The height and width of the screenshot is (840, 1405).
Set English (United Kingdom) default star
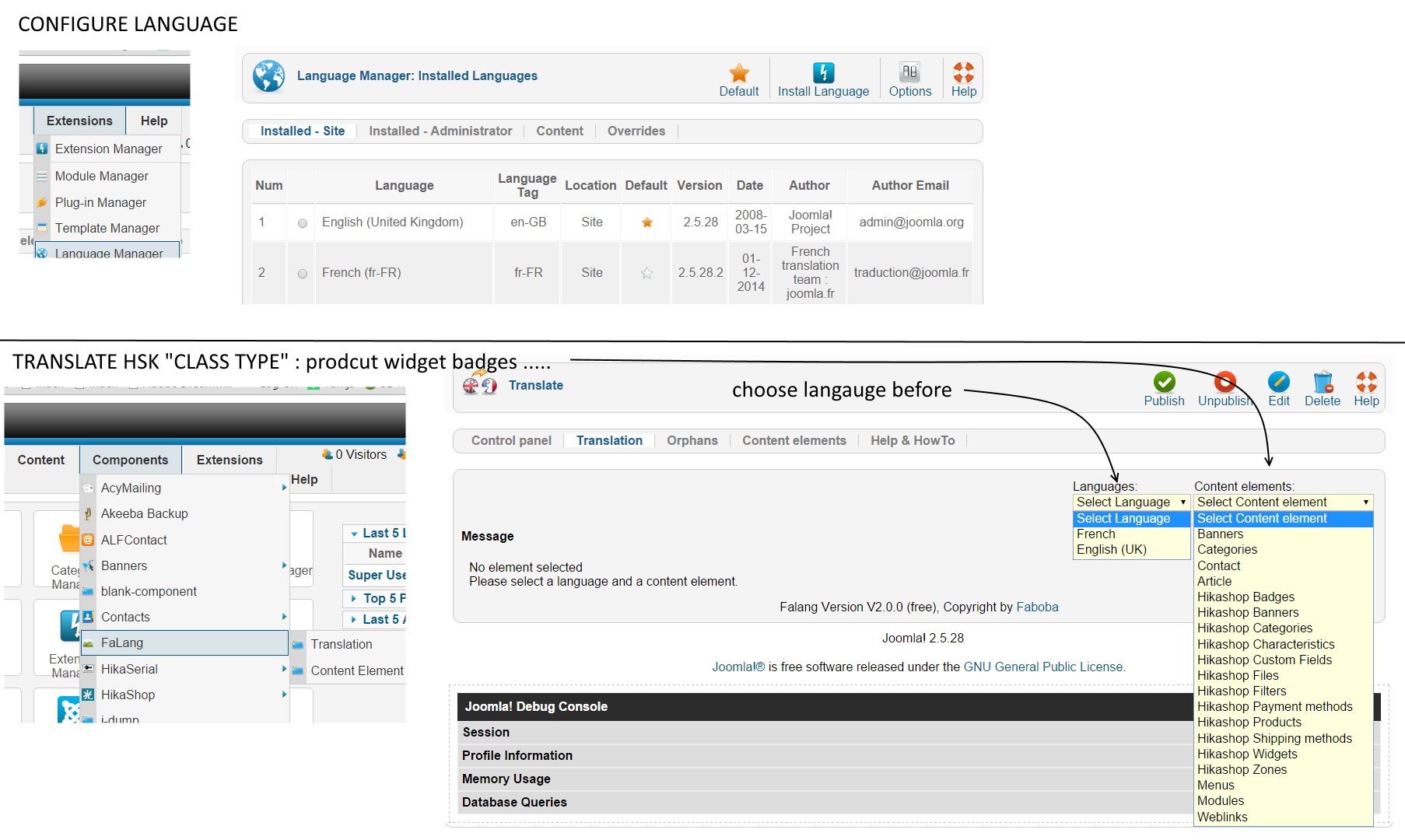(x=646, y=222)
